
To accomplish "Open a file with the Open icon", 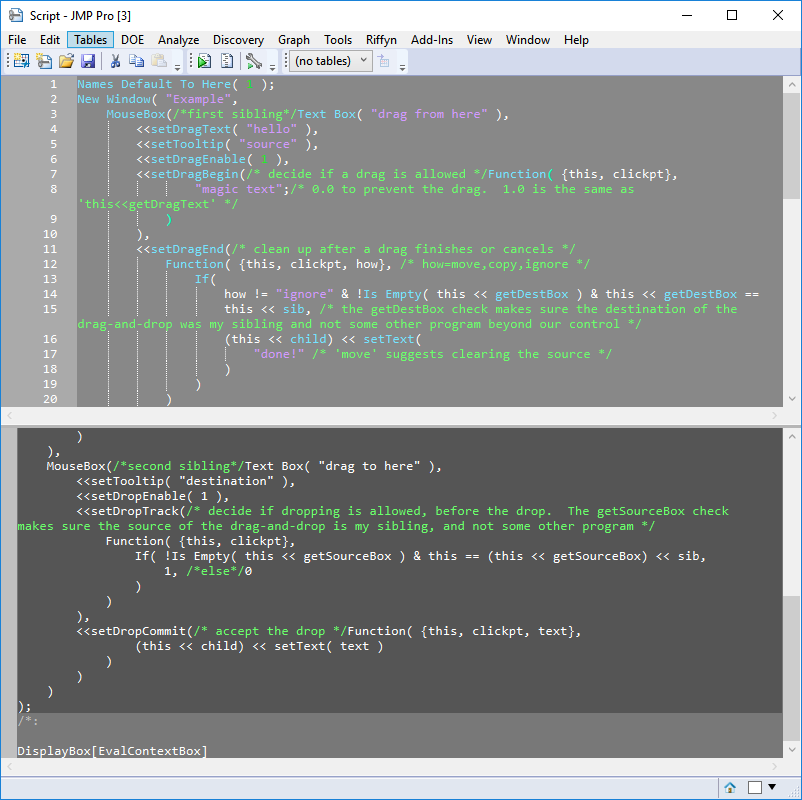I will tap(65, 61).
